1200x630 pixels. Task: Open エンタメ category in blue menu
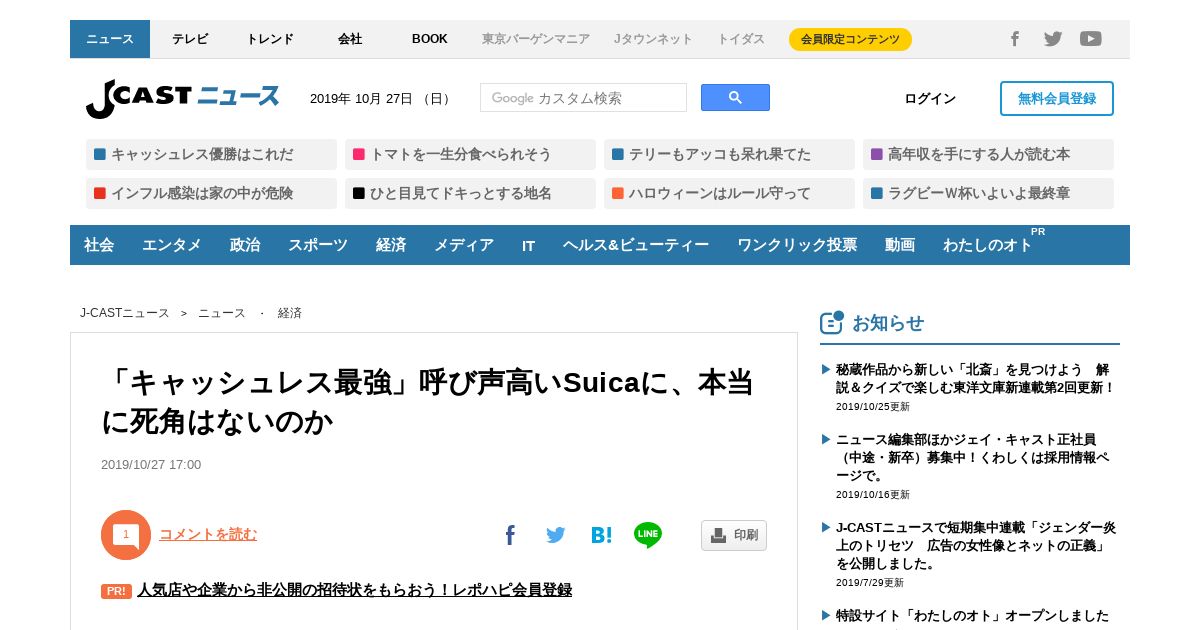[172, 245]
